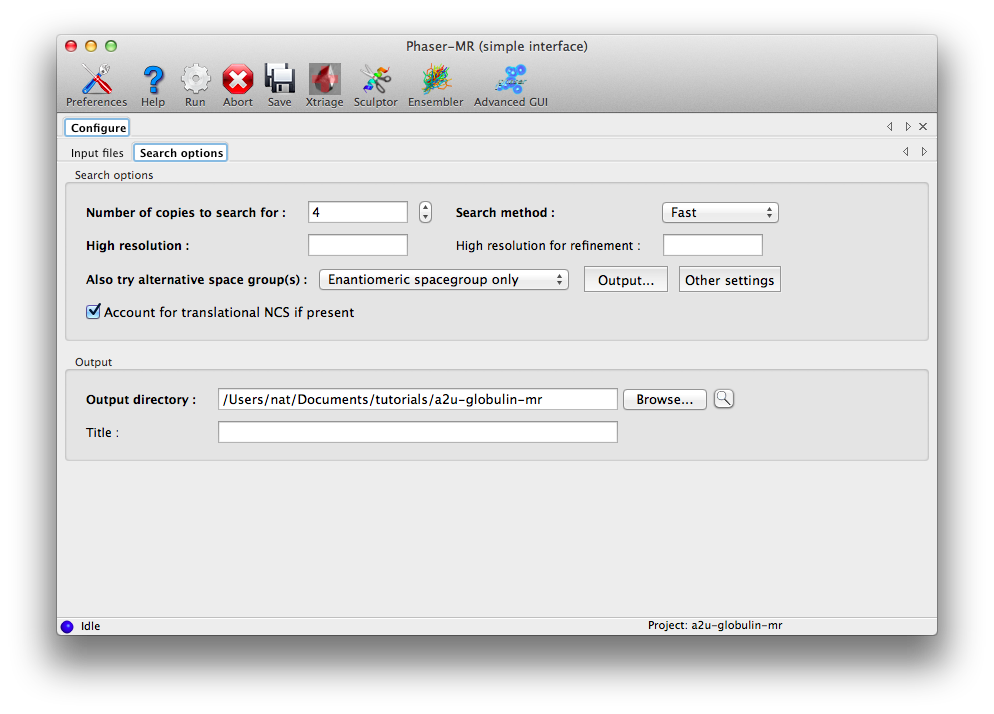
Task: Switch to the Input files tab
Action: tap(97, 153)
